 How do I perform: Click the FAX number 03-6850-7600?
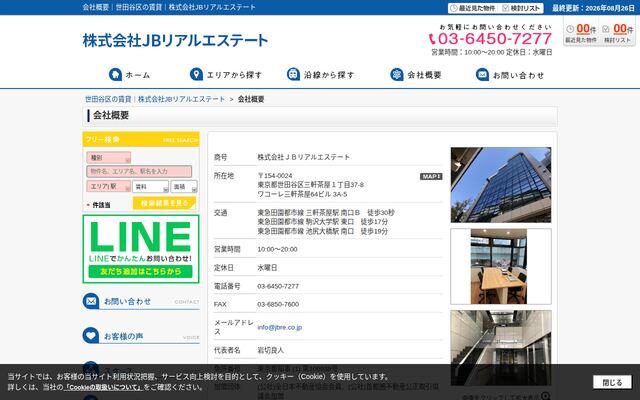278,304
